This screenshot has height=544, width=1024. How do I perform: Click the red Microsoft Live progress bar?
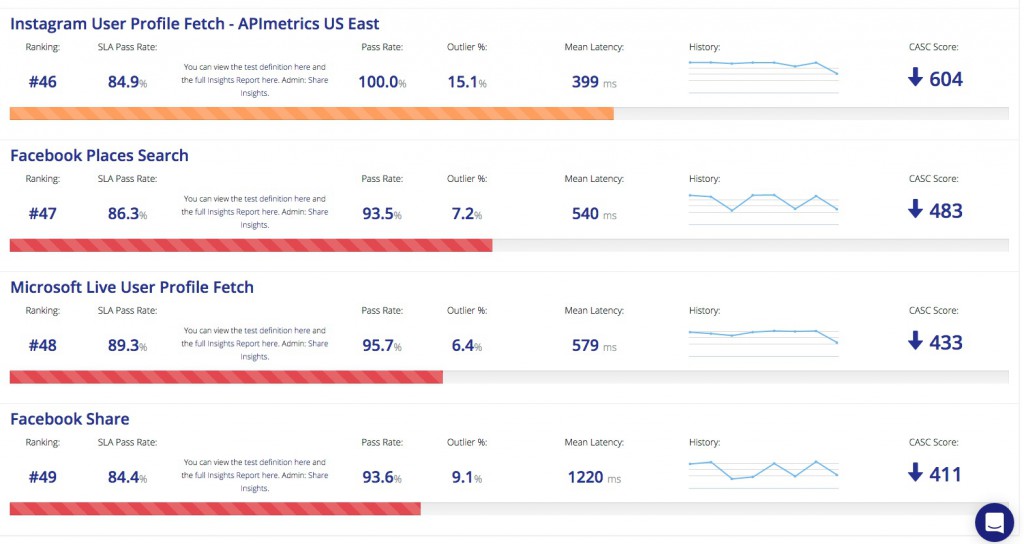tap(226, 377)
